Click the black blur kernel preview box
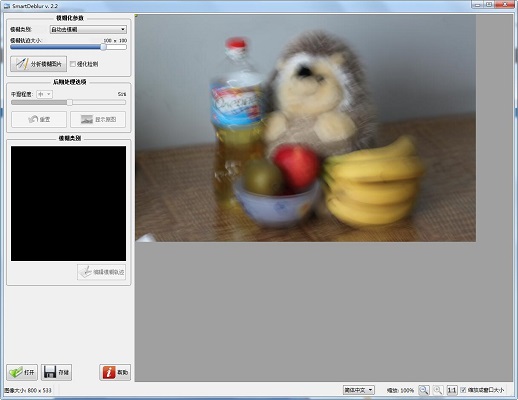The height and width of the screenshot is (400, 518). [69, 203]
